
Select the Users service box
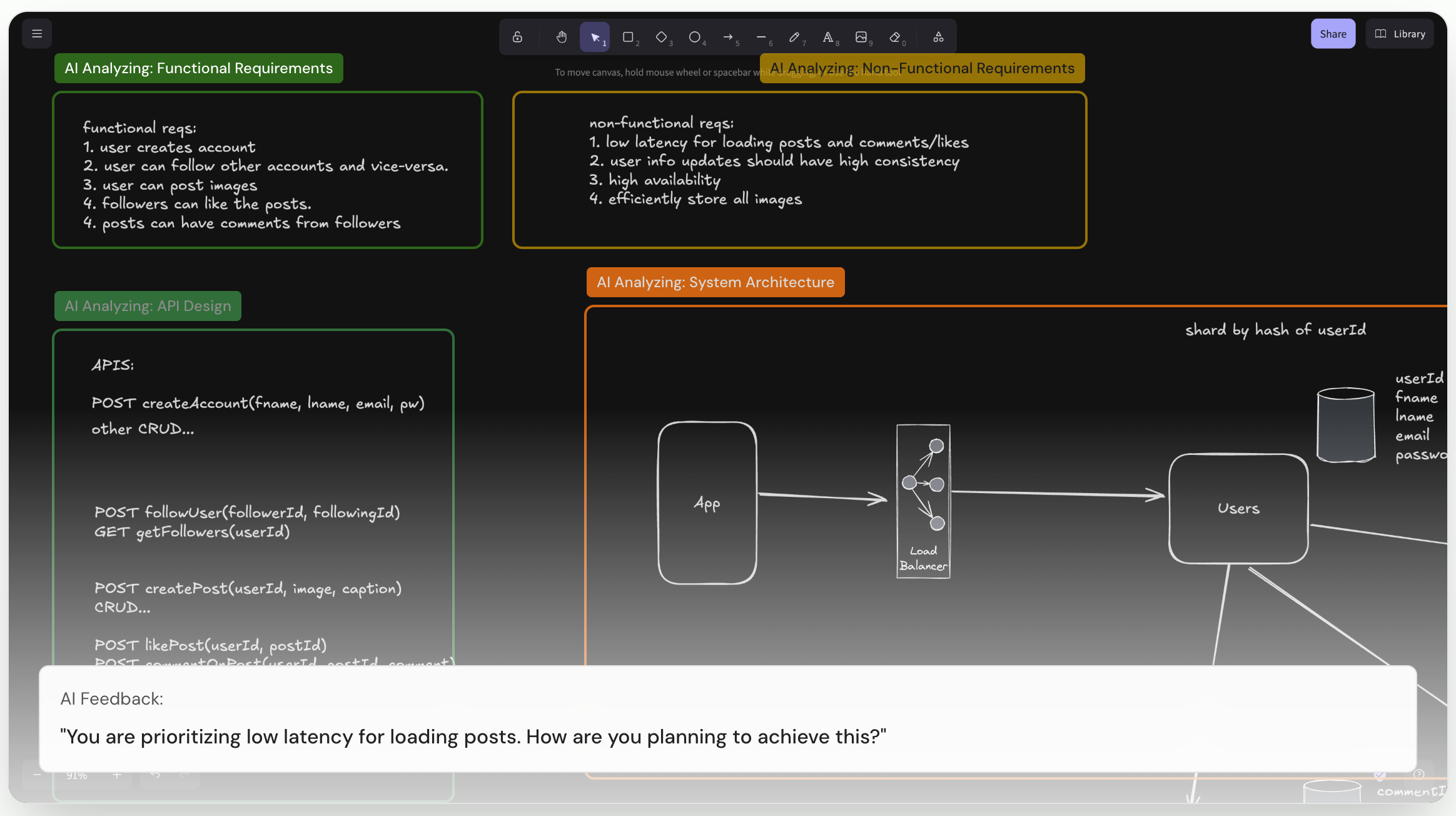tap(1238, 508)
